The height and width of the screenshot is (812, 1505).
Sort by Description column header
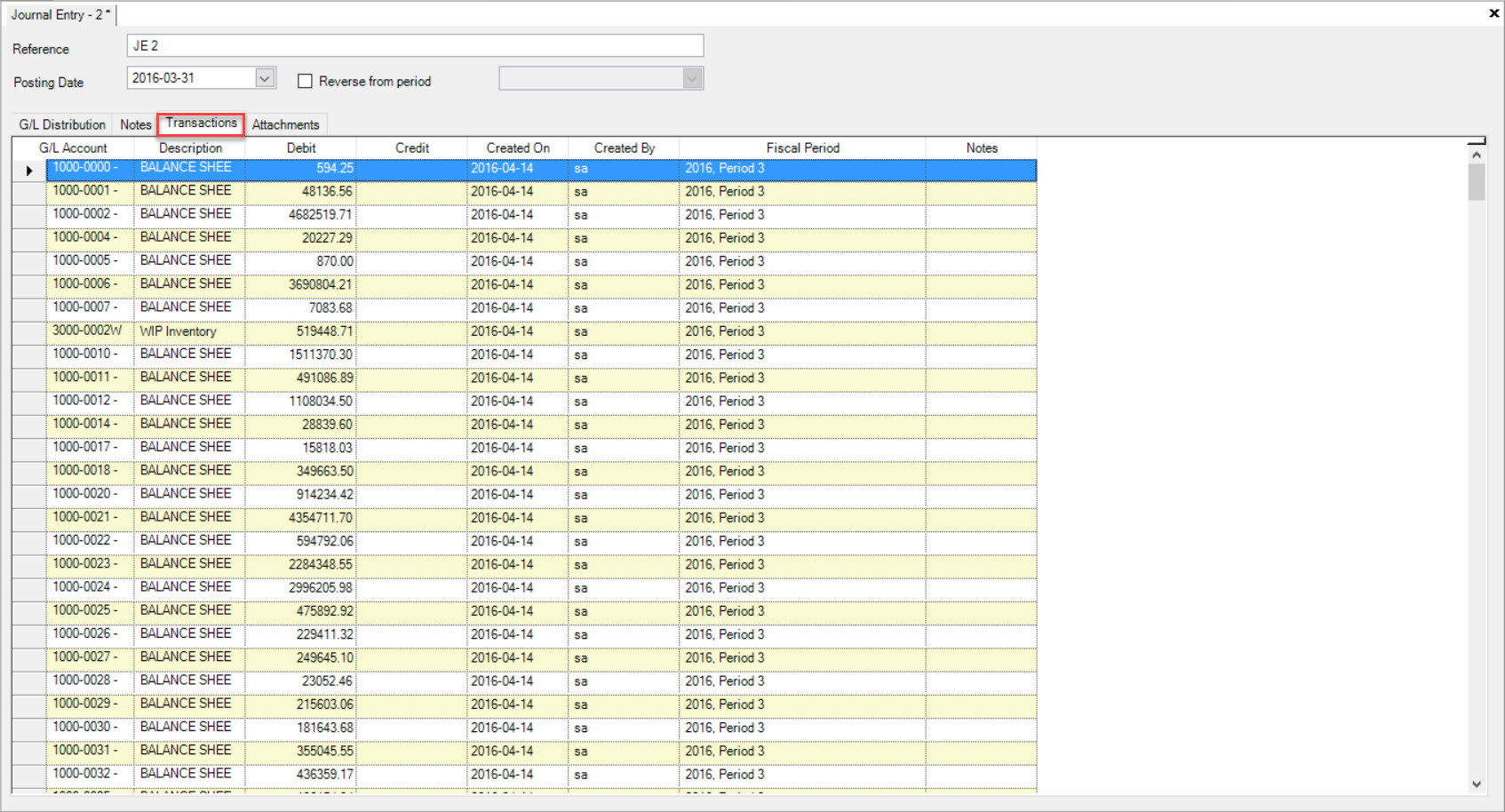(190, 148)
